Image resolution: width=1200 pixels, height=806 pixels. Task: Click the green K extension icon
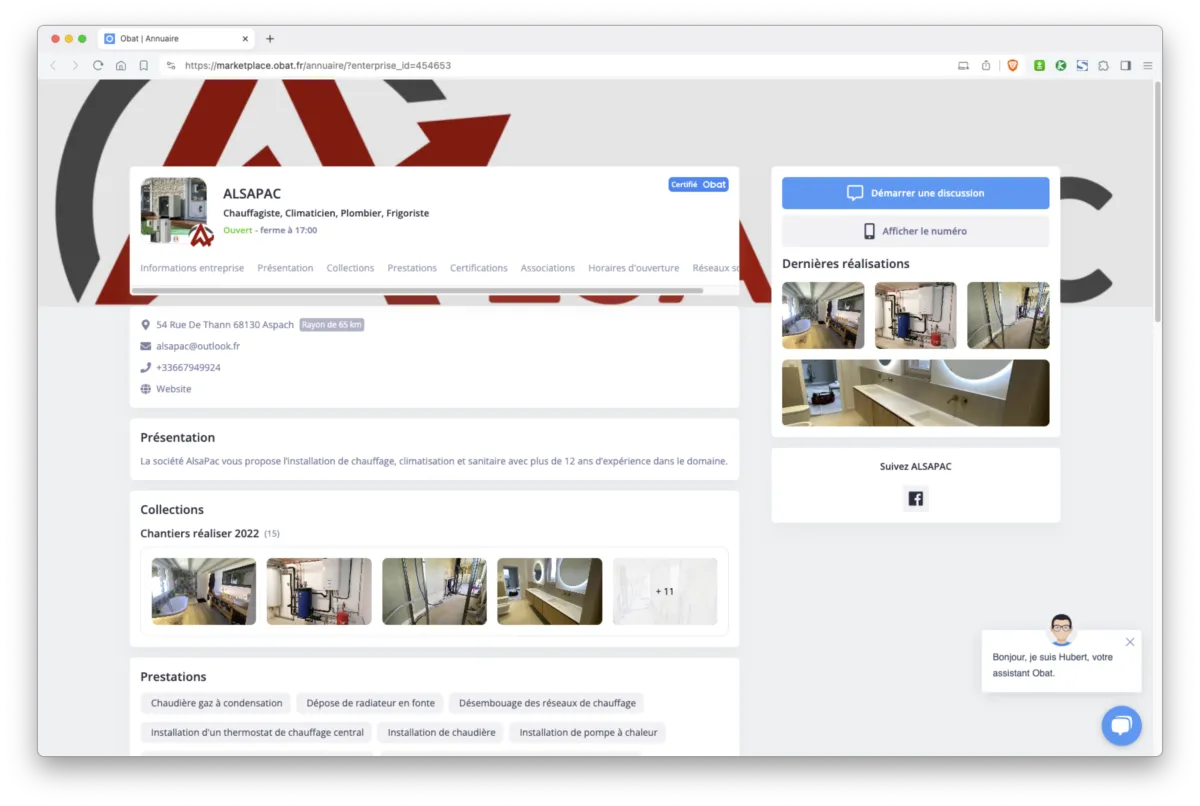click(1060, 66)
